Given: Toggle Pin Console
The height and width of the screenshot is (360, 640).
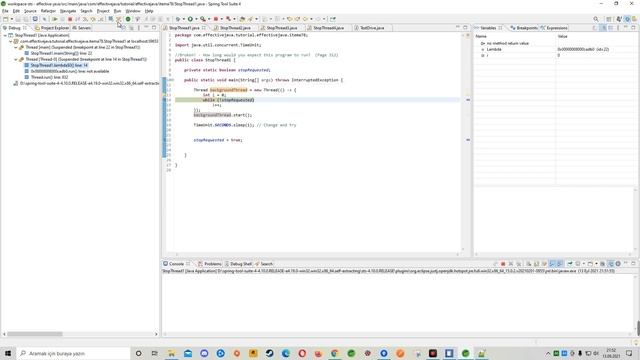Looking at the screenshot, I should coord(570,264).
